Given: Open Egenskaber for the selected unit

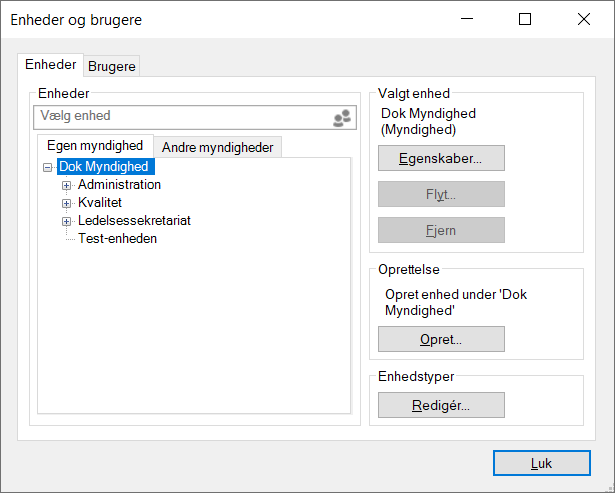Looking at the screenshot, I should pyautogui.click(x=441, y=158).
